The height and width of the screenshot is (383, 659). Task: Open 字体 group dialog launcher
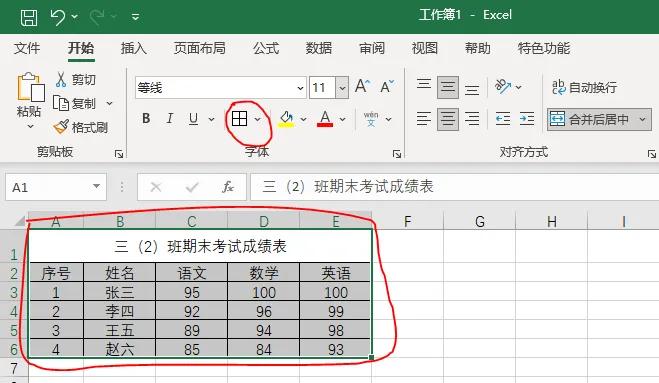pyautogui.click(x=397, y=154)
